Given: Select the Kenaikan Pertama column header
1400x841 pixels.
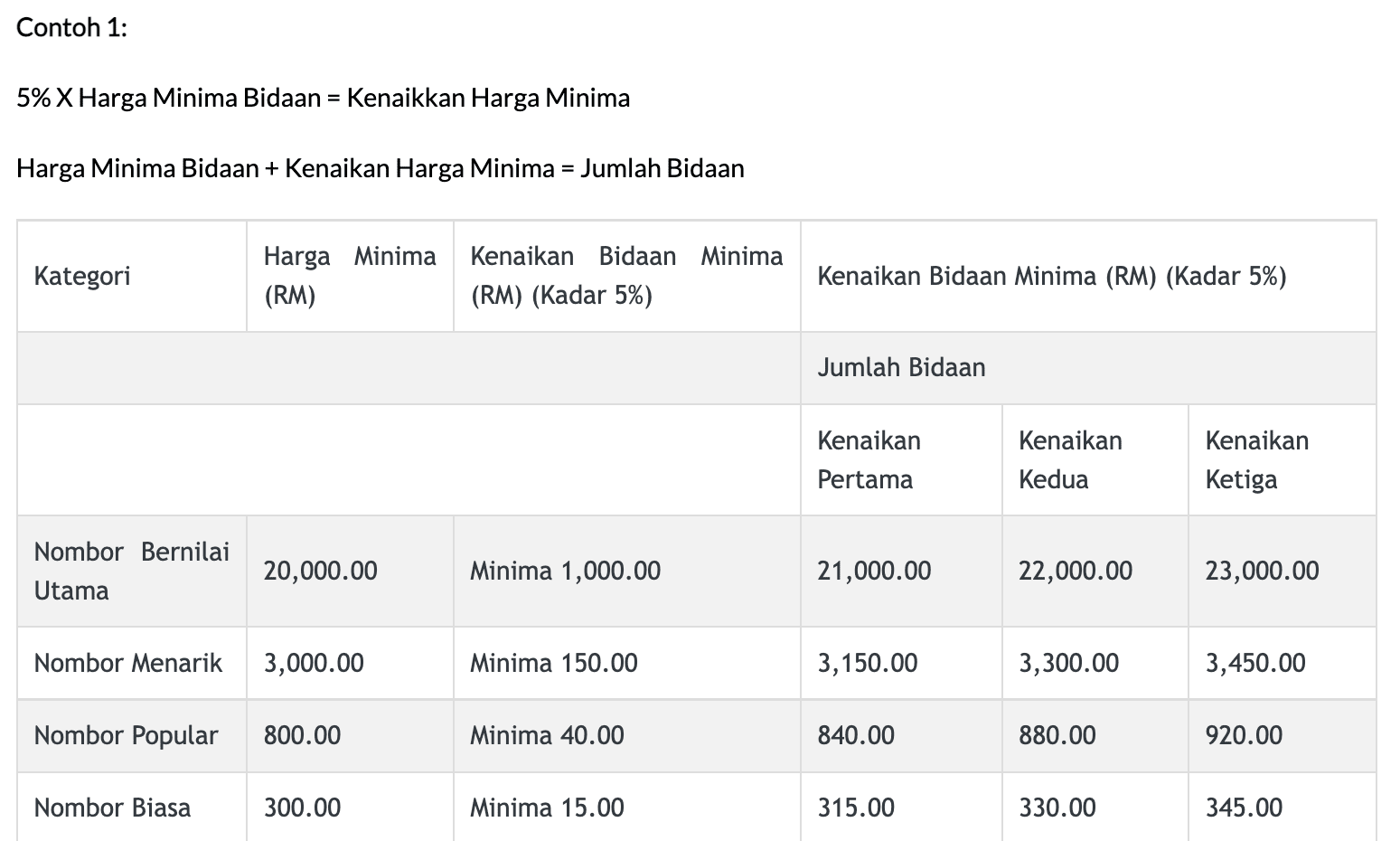Looking at the screenshot, I should 901,459.
